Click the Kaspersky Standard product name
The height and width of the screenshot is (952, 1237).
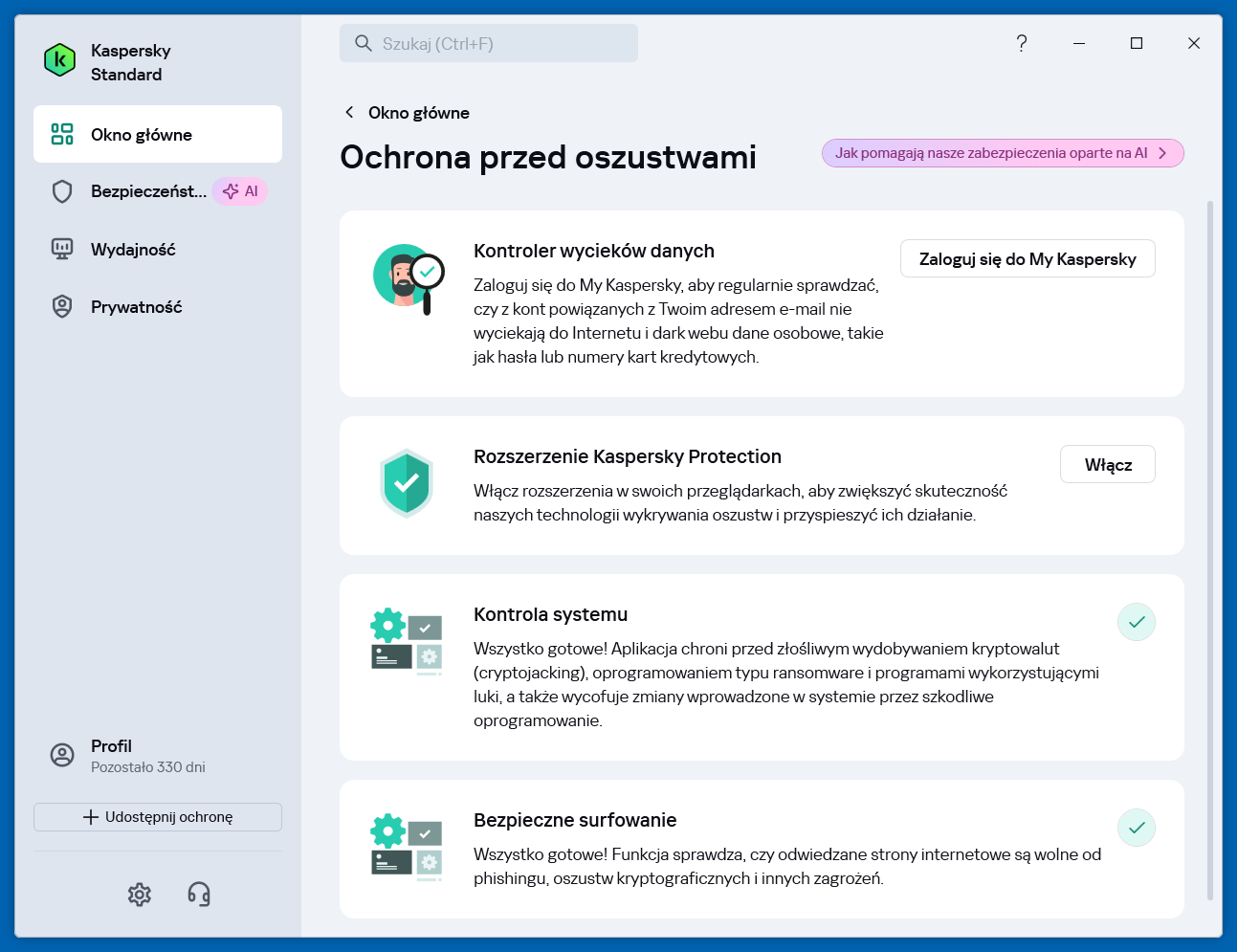pyautogui.click(x=131, y=62)
